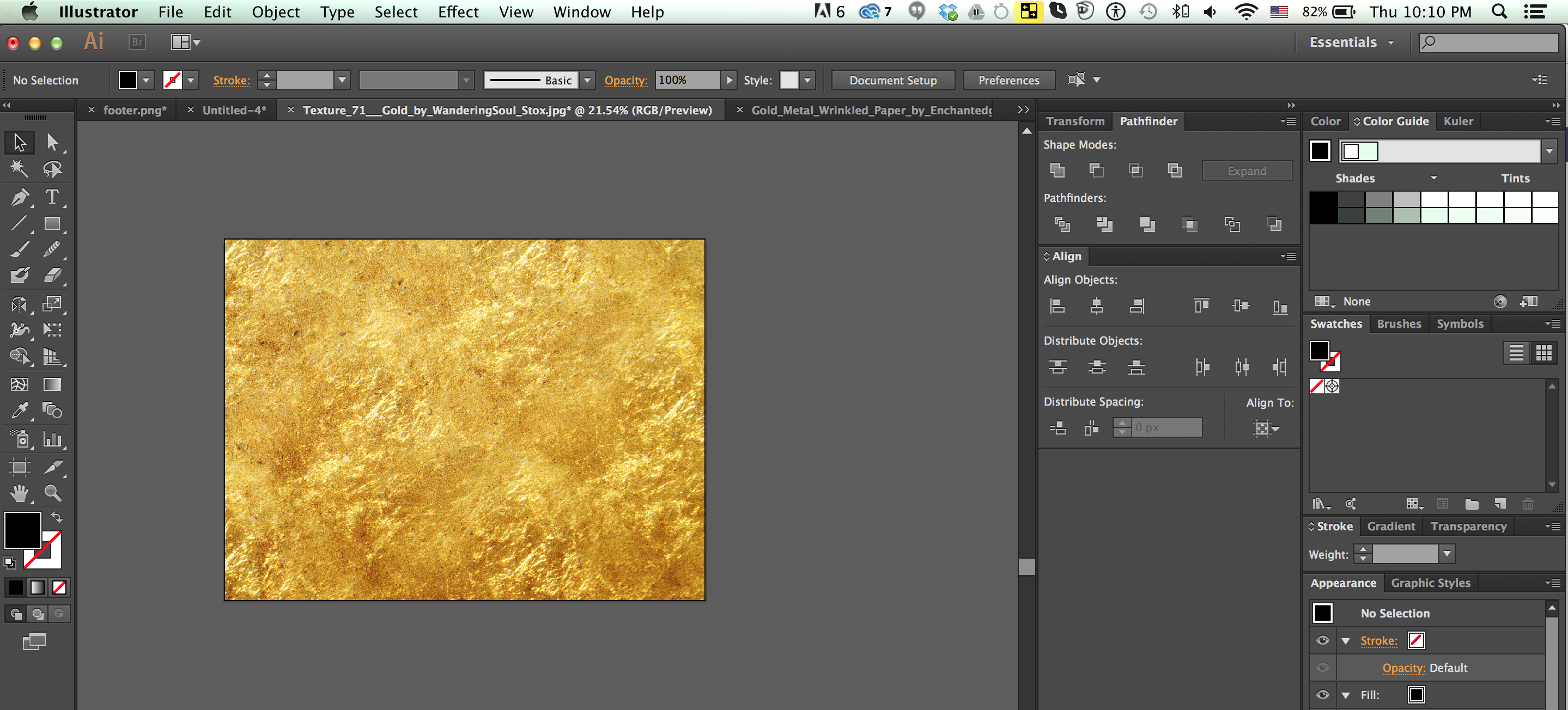
Task: Pick the Line Segment tool
Action: (x=20, y=223)
